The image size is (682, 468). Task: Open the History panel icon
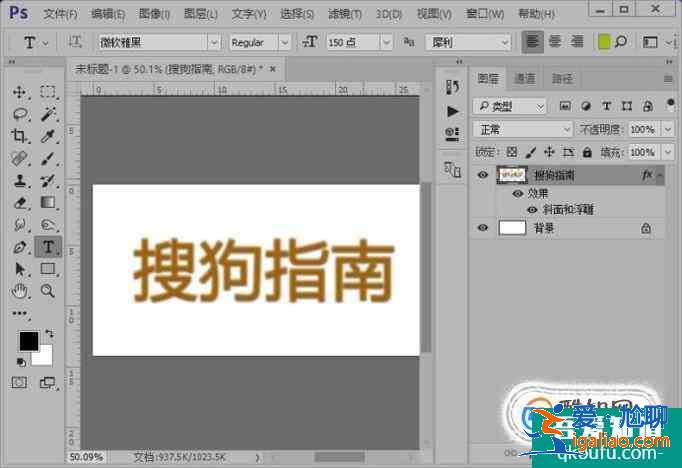pos(452,87)
